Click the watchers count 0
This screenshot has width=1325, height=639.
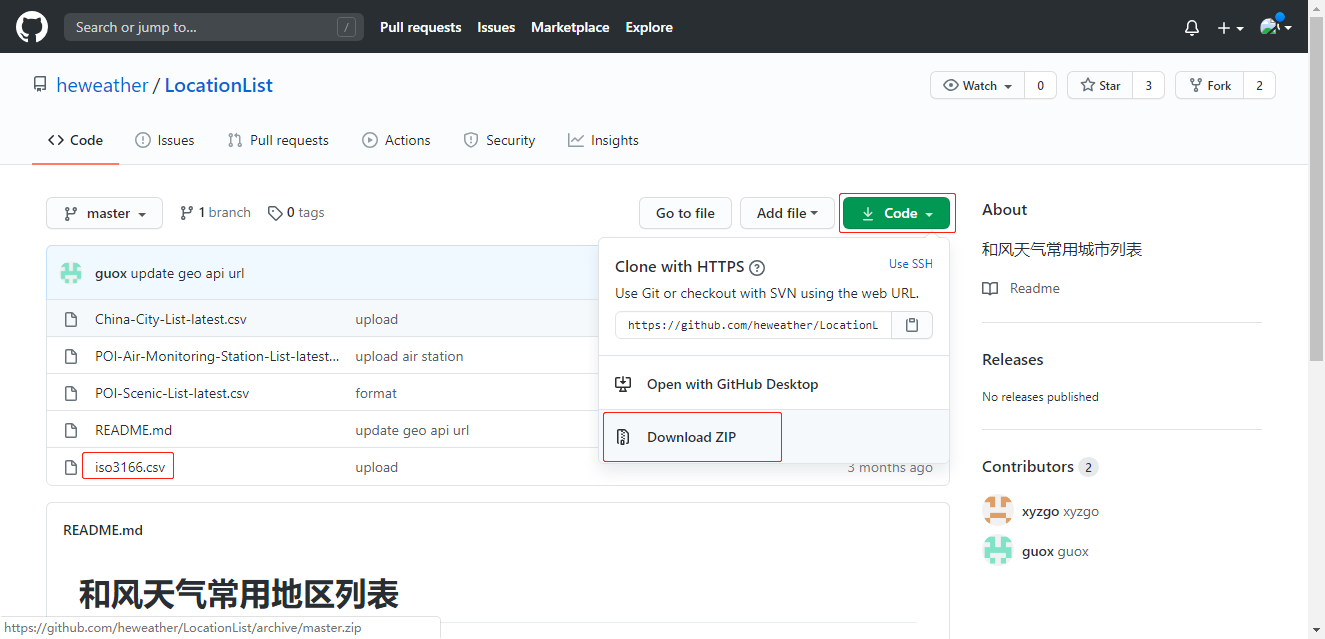point(1040,86)
